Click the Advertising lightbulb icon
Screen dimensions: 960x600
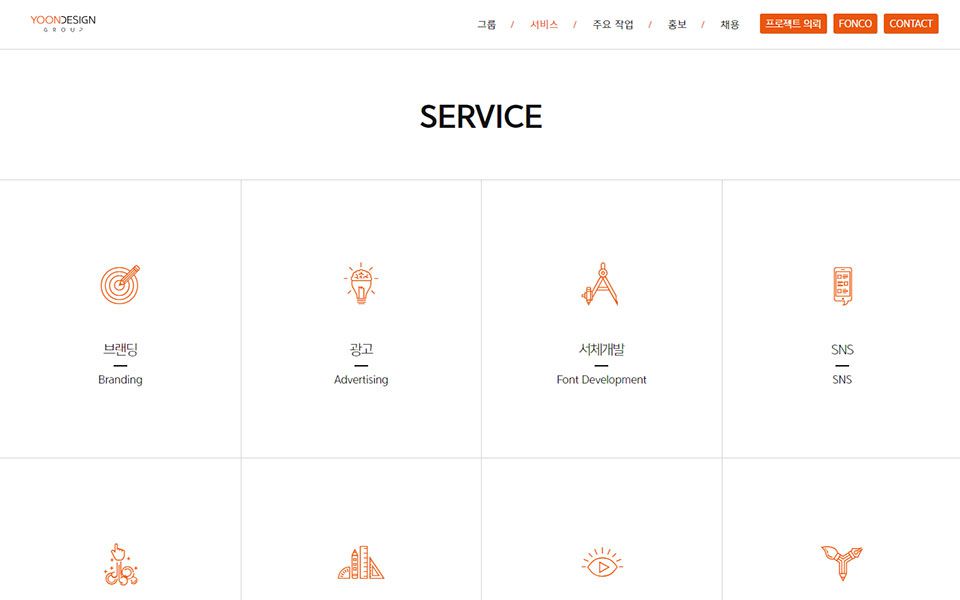(361, 284)
